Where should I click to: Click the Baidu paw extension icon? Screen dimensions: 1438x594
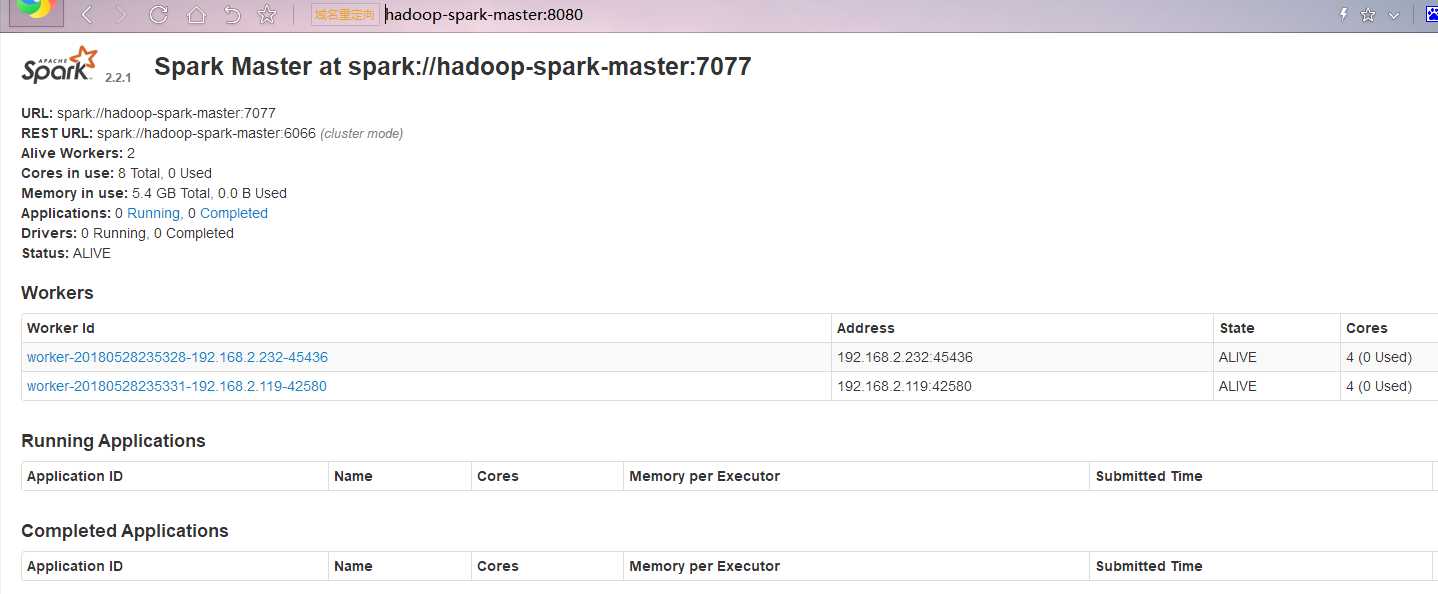pos(1431,14)
